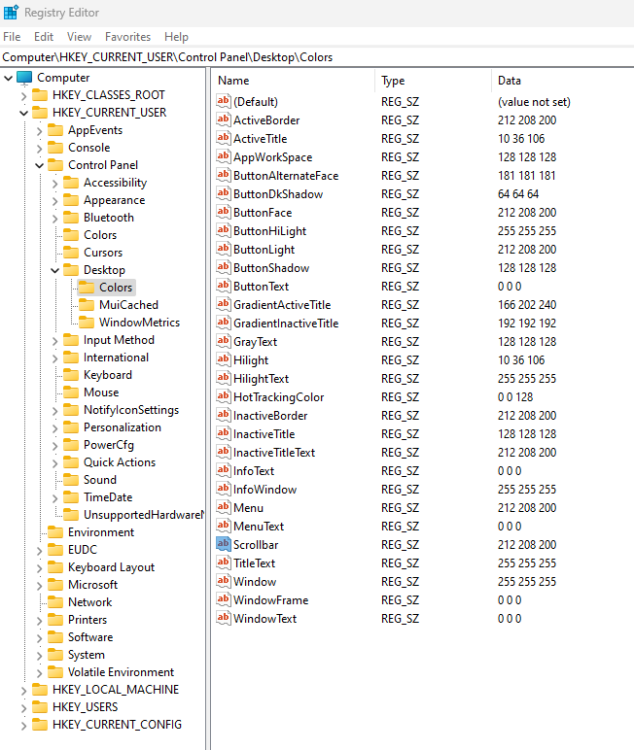Viewport: 634px width, 750px height.
Task: Expand the Accessibility key
Action: [x=55, y=183]
